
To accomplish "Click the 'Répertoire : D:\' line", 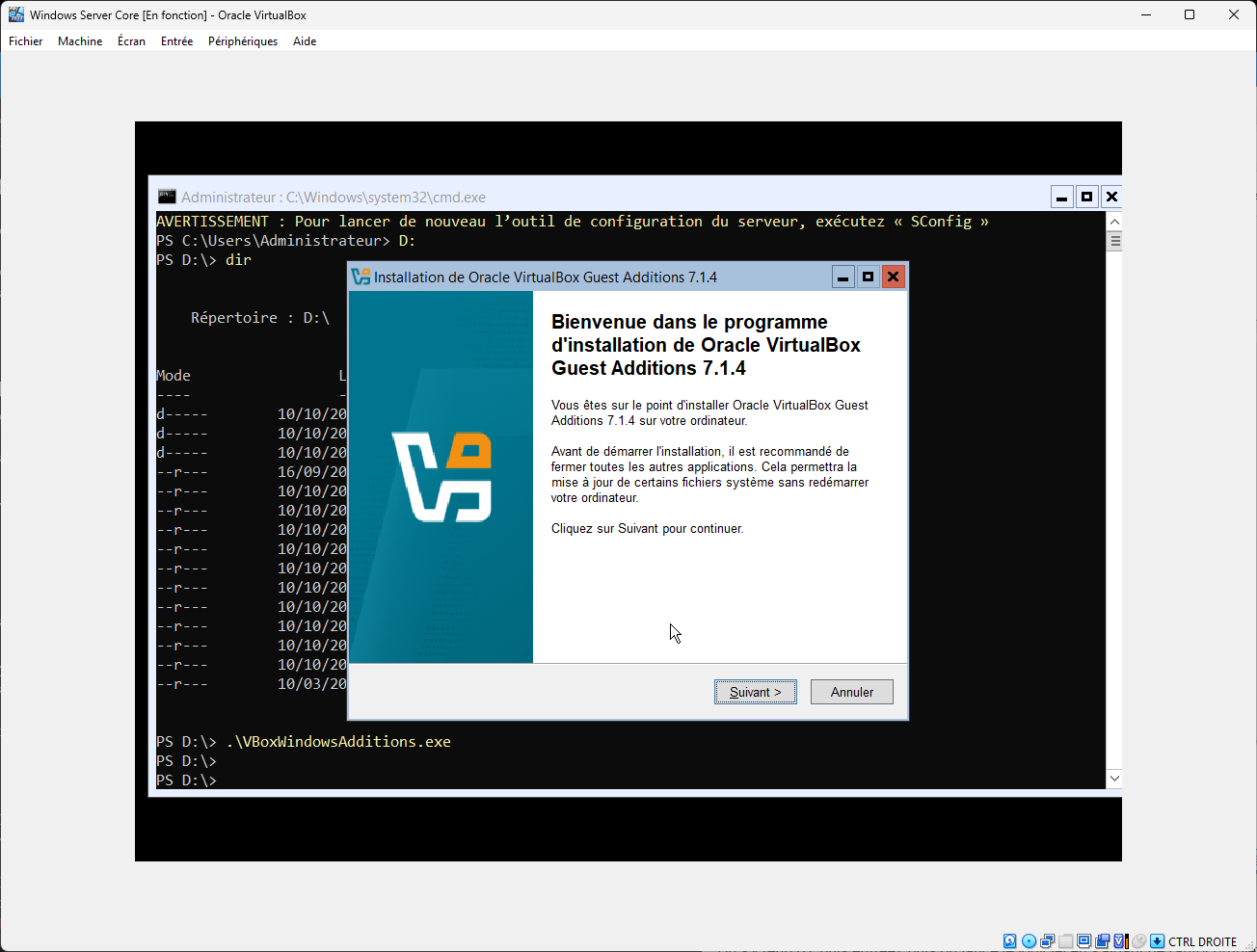I will (x=260, y=318).
